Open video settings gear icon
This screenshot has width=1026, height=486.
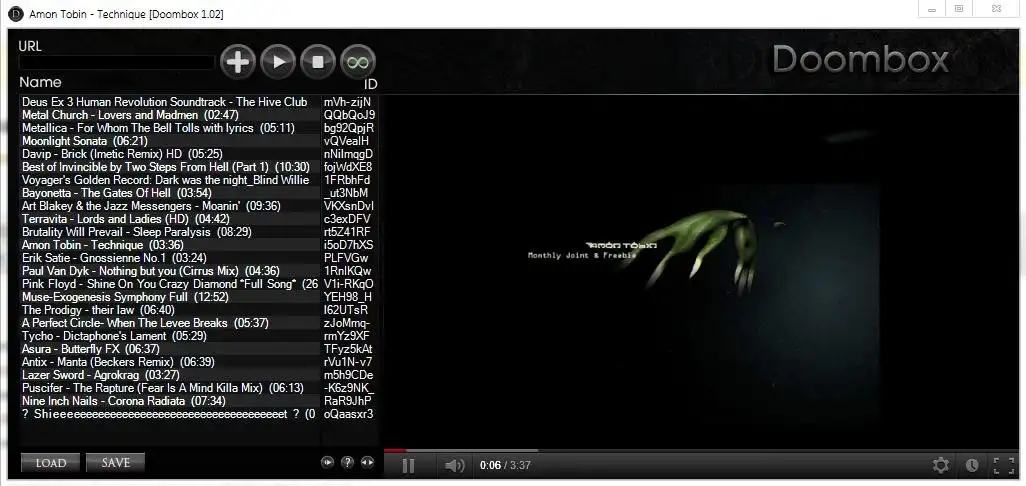click(941, 465)
